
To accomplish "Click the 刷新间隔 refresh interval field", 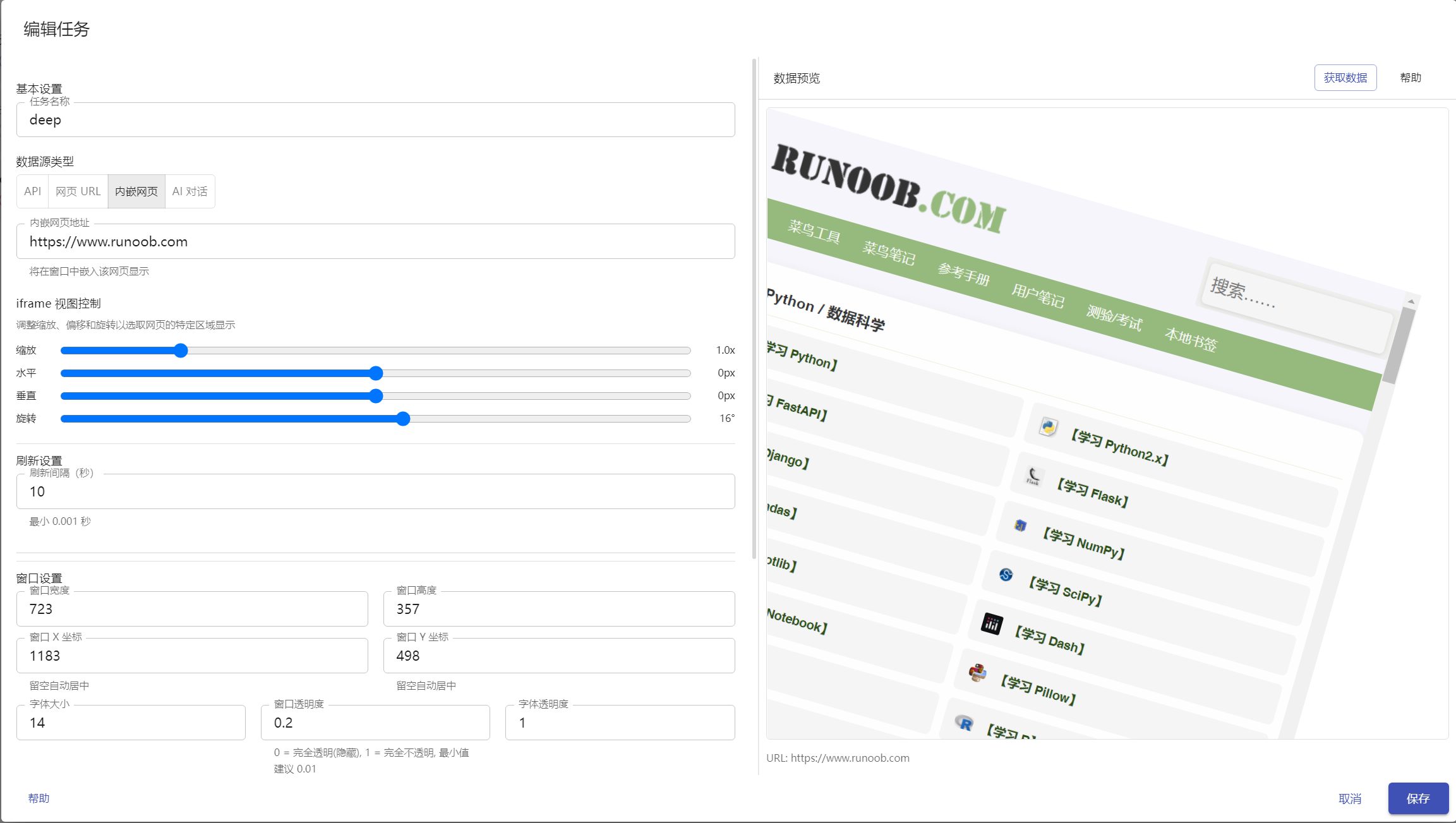I will [x=375, y=491].
